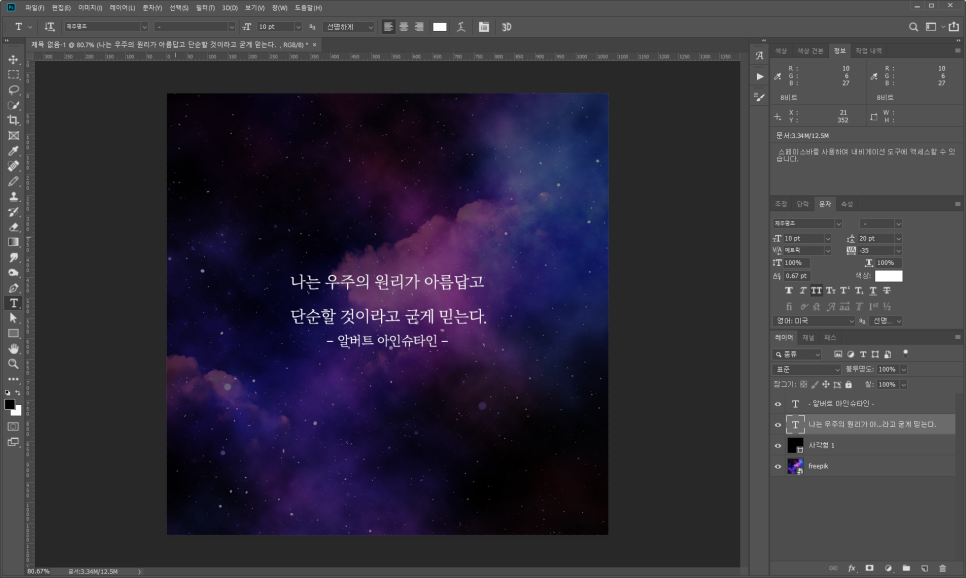966x578 pixels.
Task: Click the create warped text icon
Action: (x=460, y=26)
